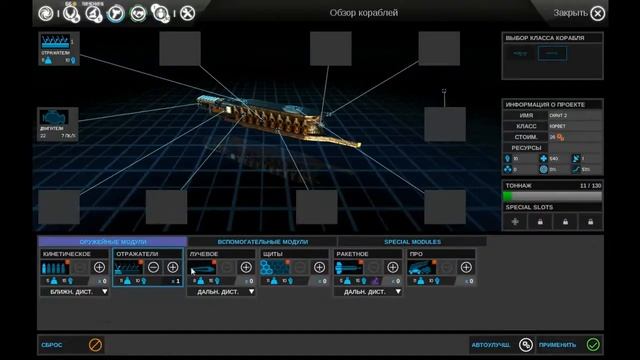This screenshot has width=640, height=360.
Task: Open Лучевое range dropdown 'Дальн. дист.'
Action: tap(221, 292)
